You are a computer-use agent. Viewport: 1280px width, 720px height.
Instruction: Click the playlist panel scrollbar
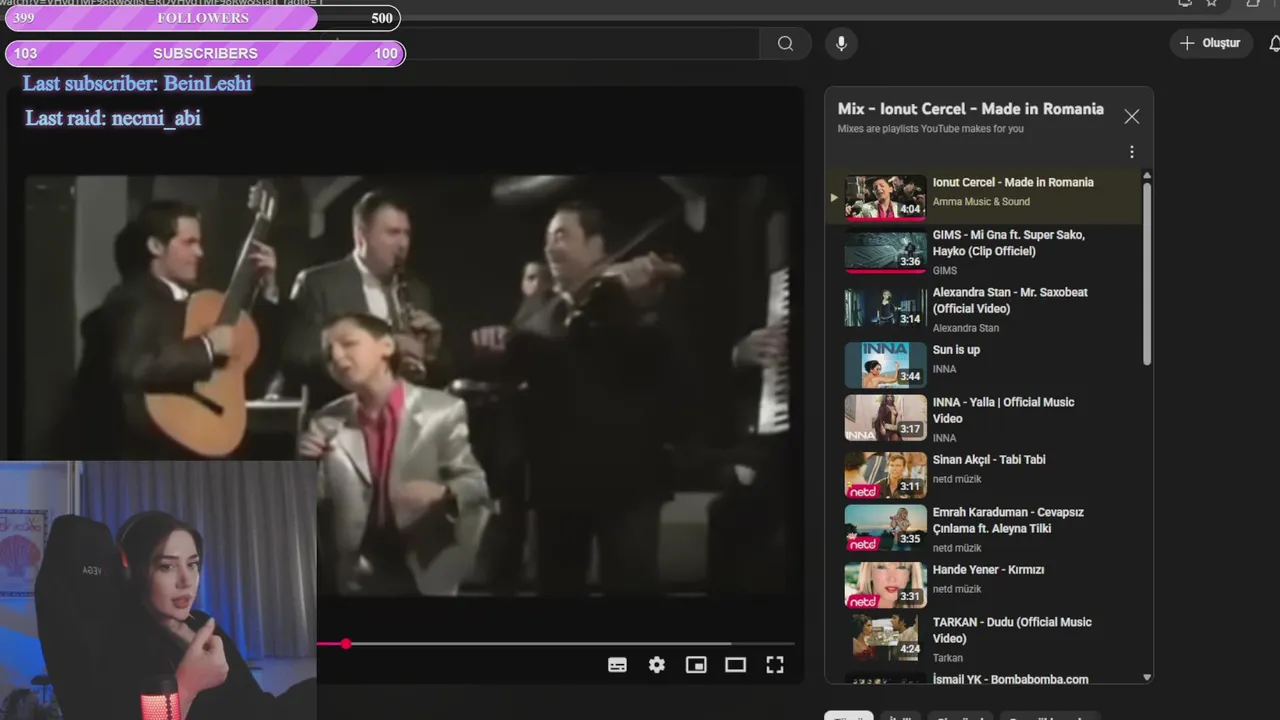coord(1147,275)
